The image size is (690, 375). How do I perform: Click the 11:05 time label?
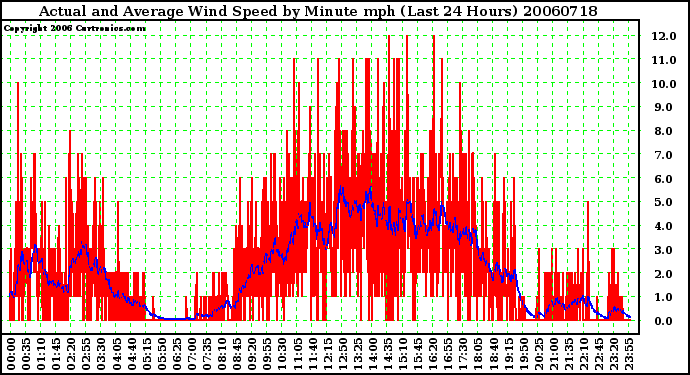(297, 354)
